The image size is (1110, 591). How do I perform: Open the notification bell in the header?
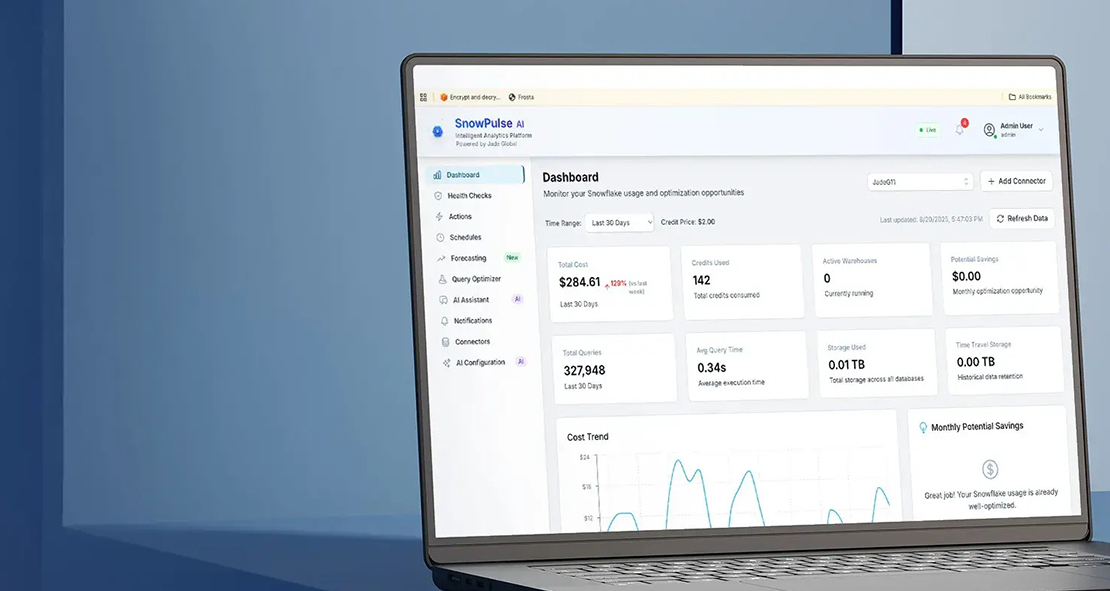pyautogui.click(x=960, y=130)
